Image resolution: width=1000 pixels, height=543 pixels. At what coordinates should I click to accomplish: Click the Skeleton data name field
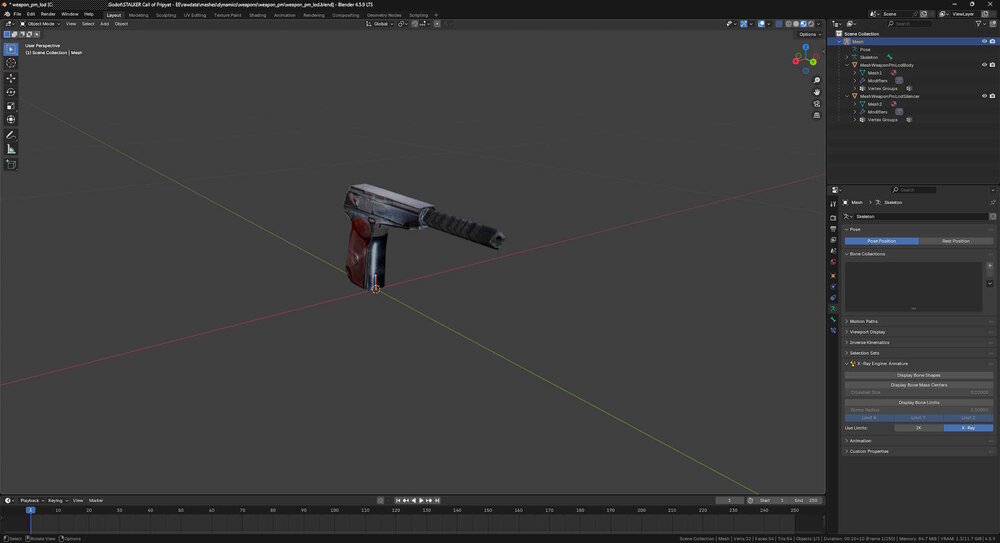920,216
